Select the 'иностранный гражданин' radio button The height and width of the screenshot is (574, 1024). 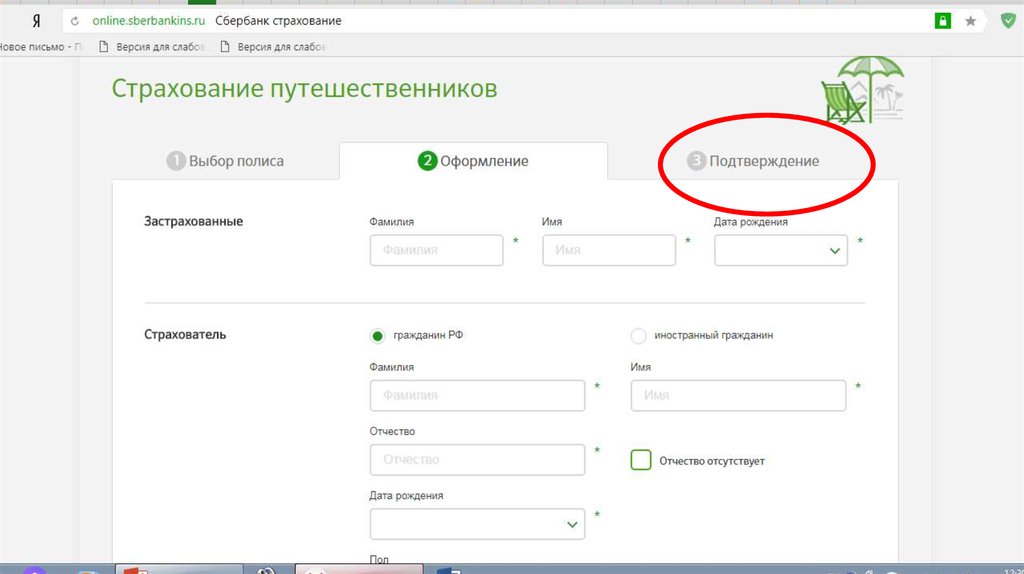pos(639,336)
